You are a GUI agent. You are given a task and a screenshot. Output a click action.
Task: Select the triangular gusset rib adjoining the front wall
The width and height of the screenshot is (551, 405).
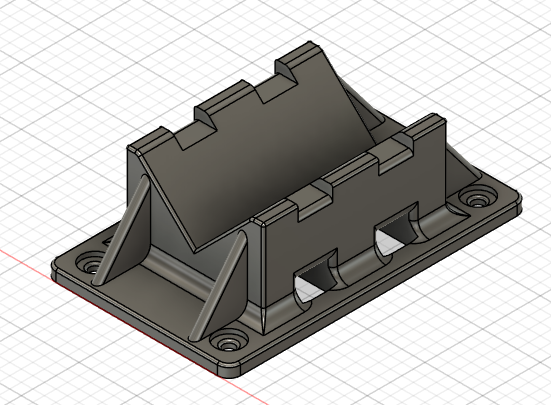point(220,286)
